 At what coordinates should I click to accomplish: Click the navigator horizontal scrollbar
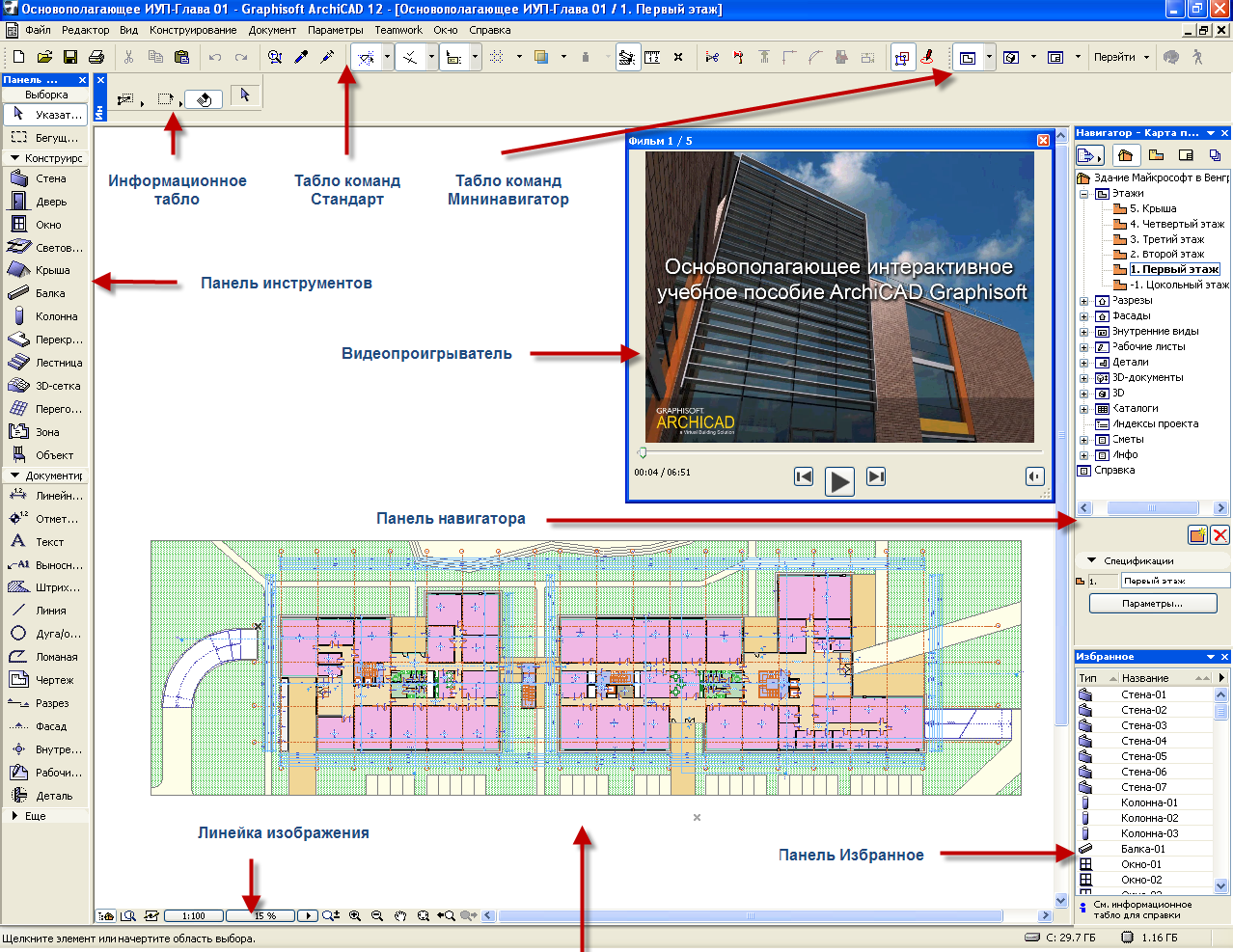pyautogui.click(x=1152, y=507)
